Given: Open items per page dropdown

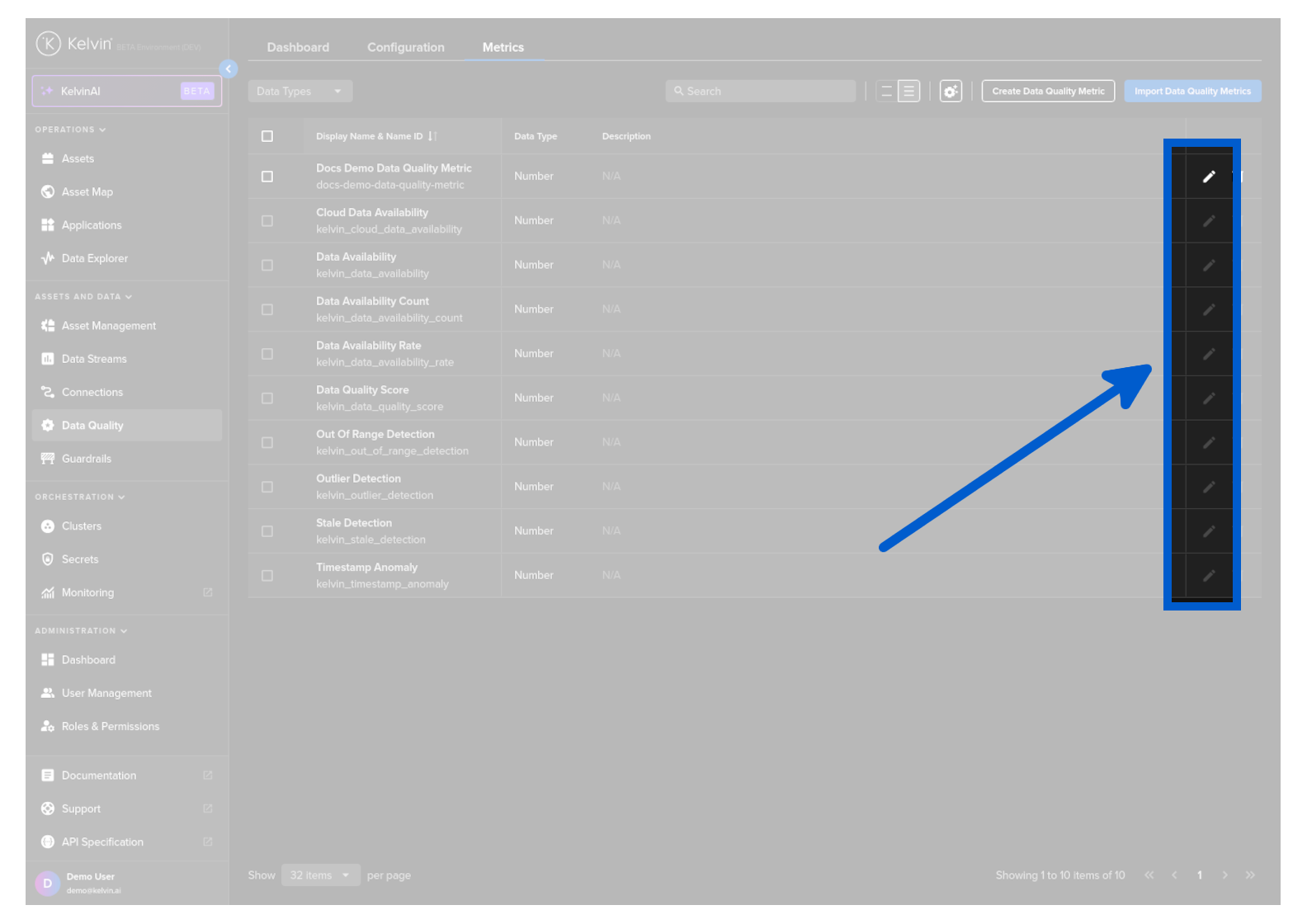Looking at the screenshot, I should (x=320, y=875).
